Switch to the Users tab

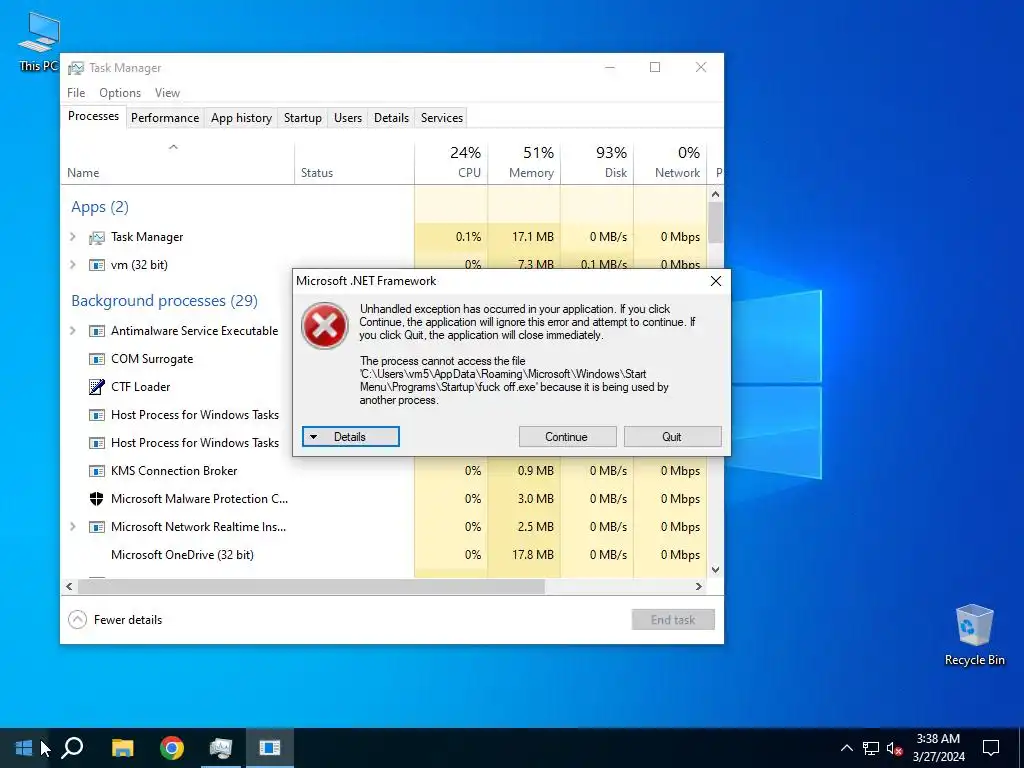pos(348,118)
